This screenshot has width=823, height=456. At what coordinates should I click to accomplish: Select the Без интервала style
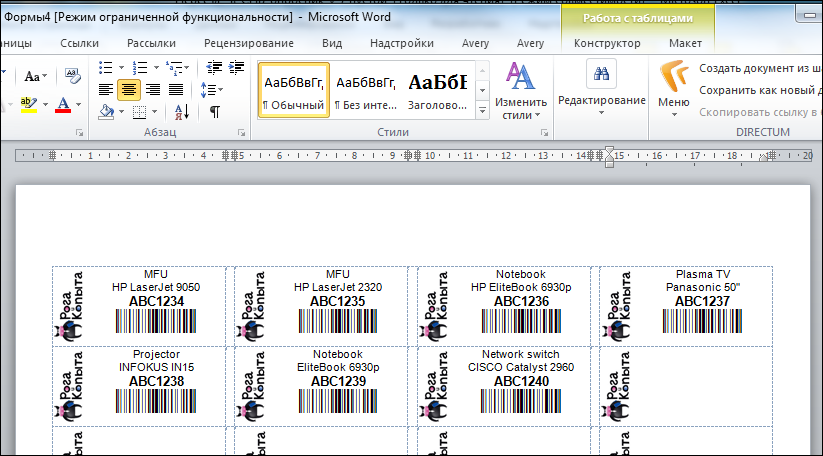pyautogui.click(x=366, y=90)
